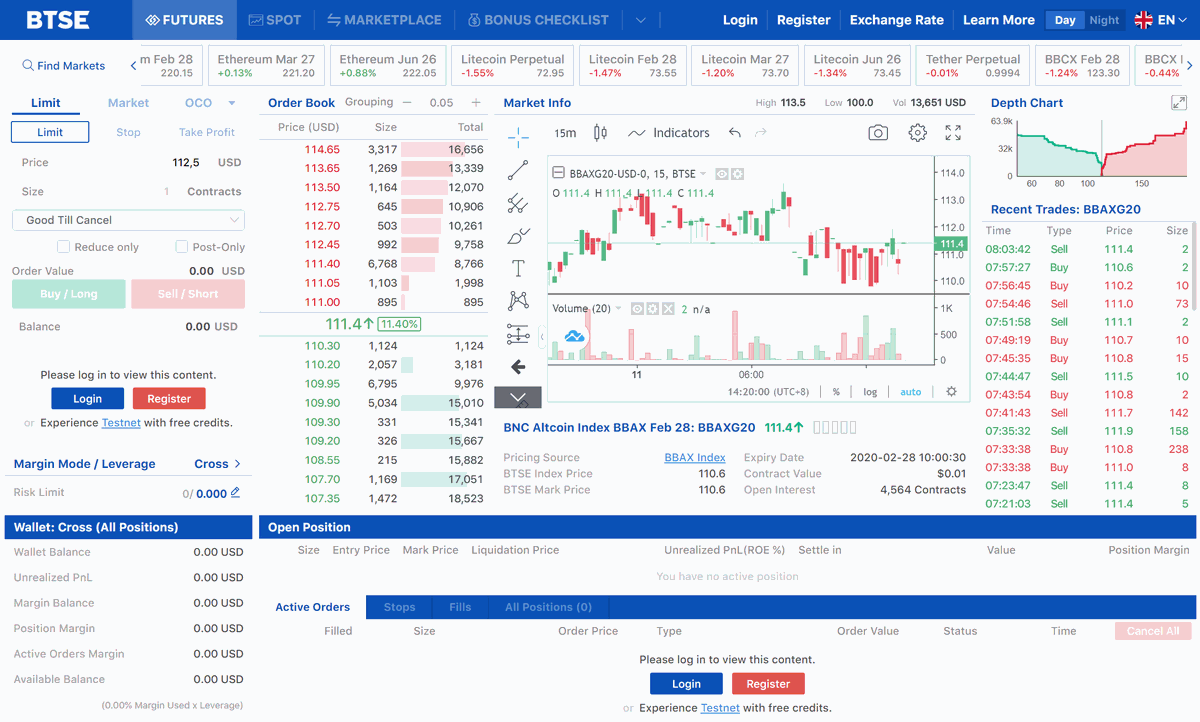Click the TradingView cloud logo on chart
1200x722 pixels.
tap(574, 337)
